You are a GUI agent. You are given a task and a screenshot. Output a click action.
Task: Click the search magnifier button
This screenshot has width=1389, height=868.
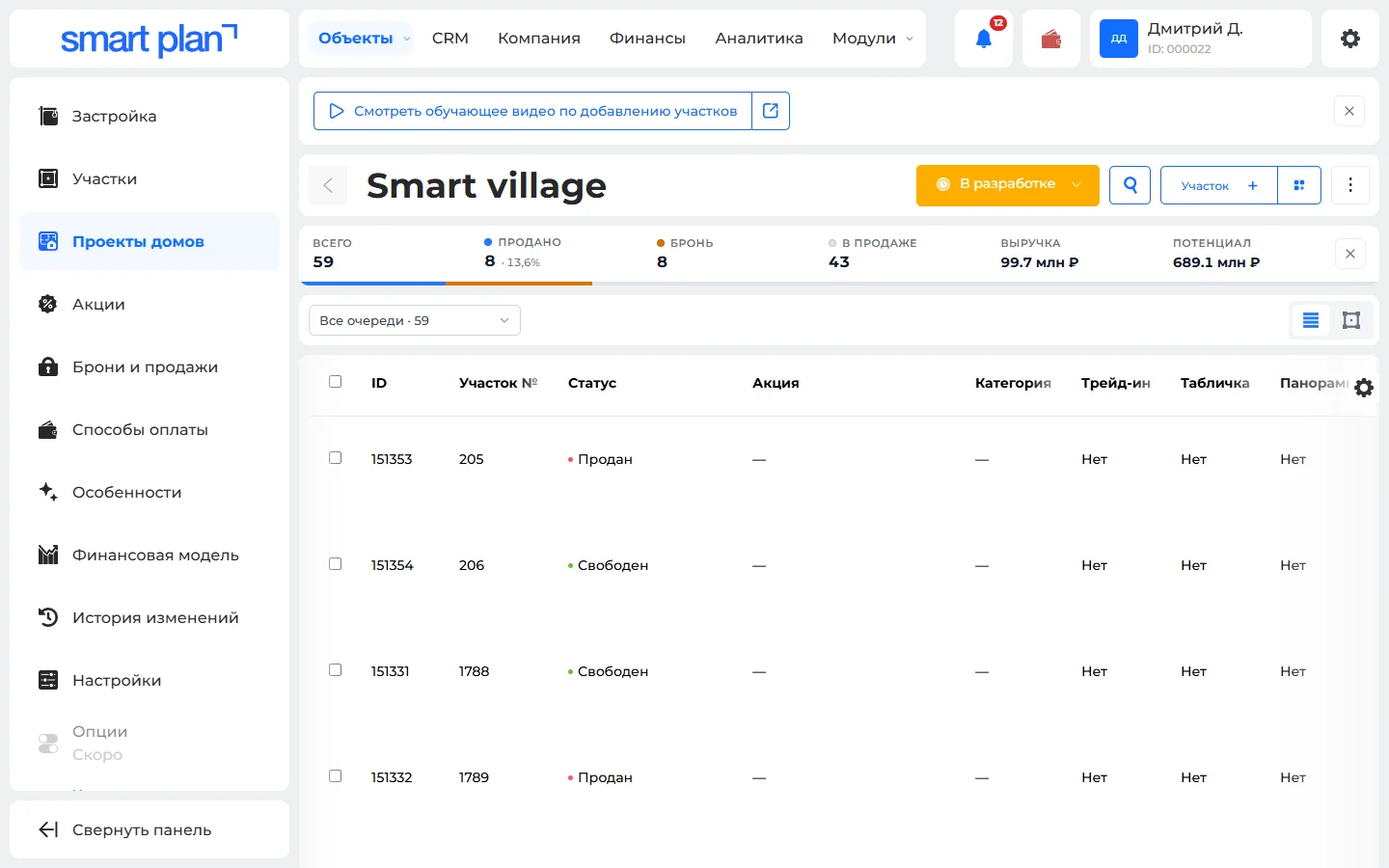(x=1130, y=185)
